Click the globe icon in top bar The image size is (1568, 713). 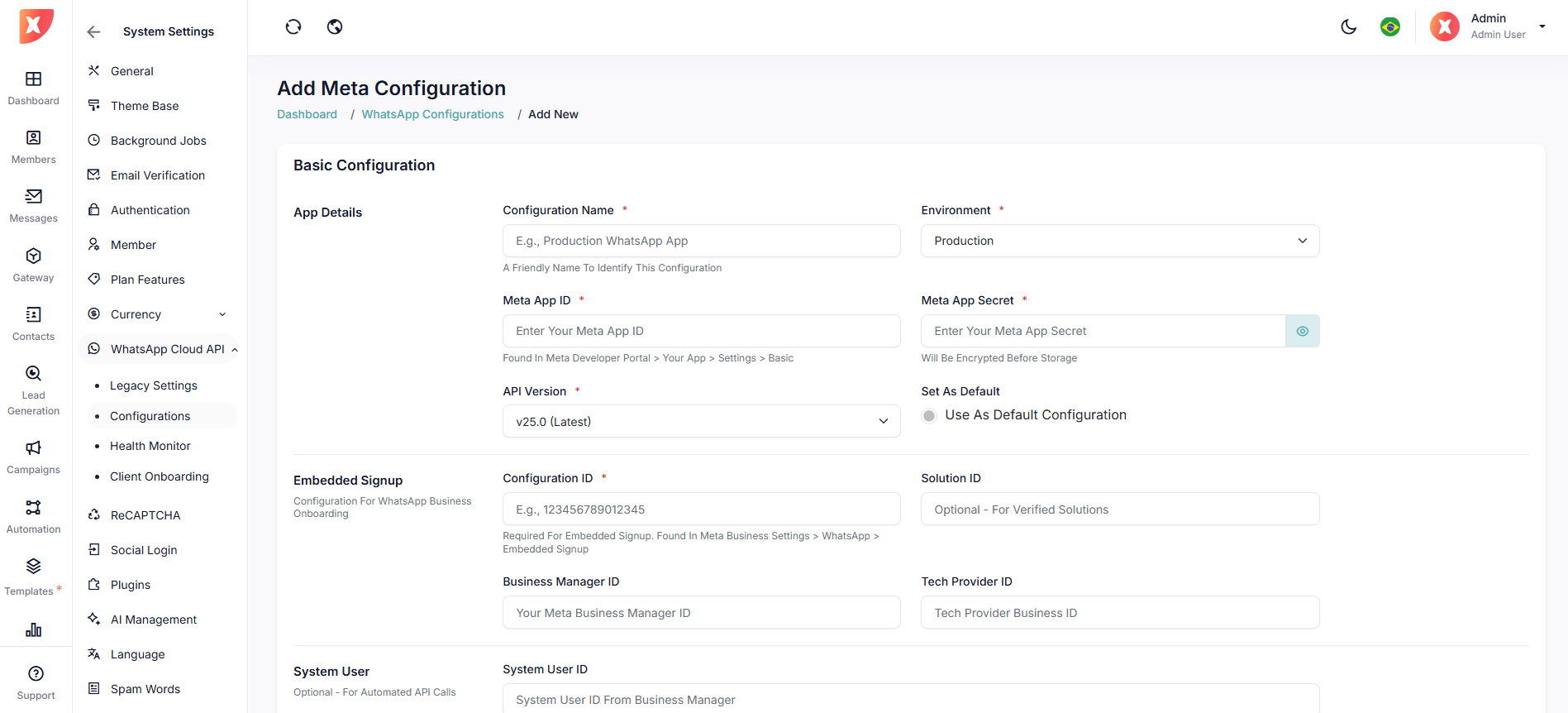pyautogui.click(x=335, y=27)
